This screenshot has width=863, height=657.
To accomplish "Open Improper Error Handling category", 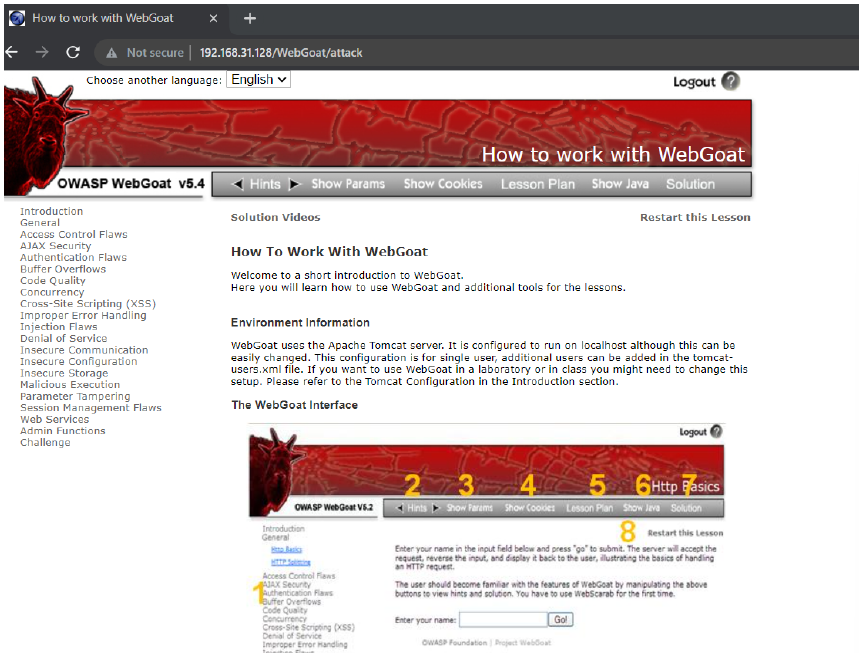I will (83, 315).
